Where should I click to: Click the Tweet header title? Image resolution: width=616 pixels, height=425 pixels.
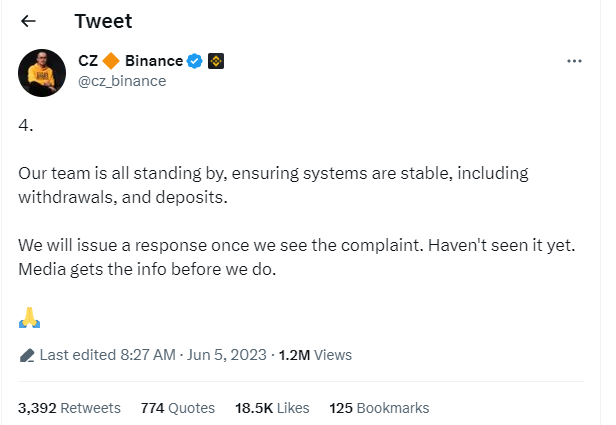coord(103,21)
